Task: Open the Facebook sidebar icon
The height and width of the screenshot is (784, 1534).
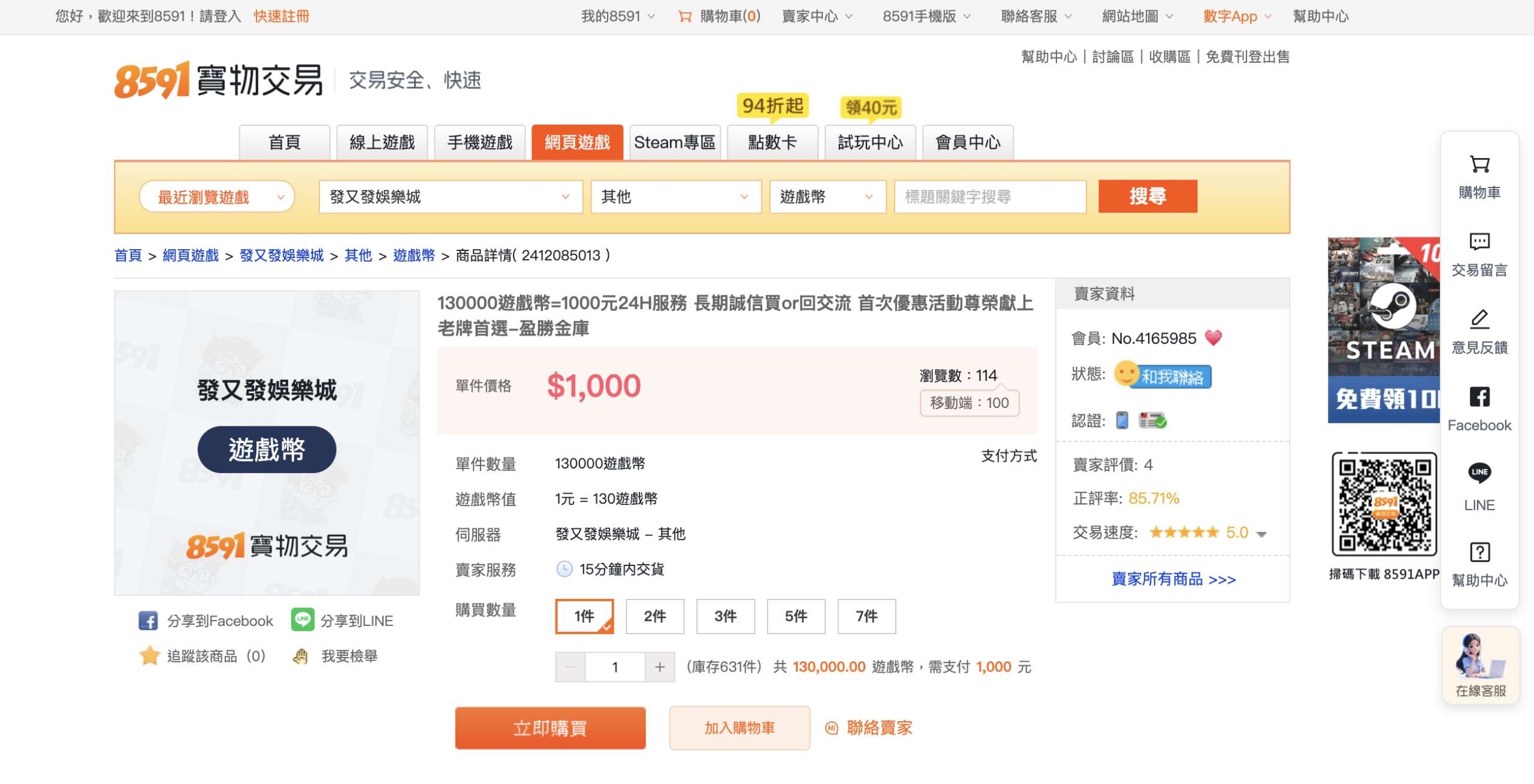Action: click(x=1479, y=397)
